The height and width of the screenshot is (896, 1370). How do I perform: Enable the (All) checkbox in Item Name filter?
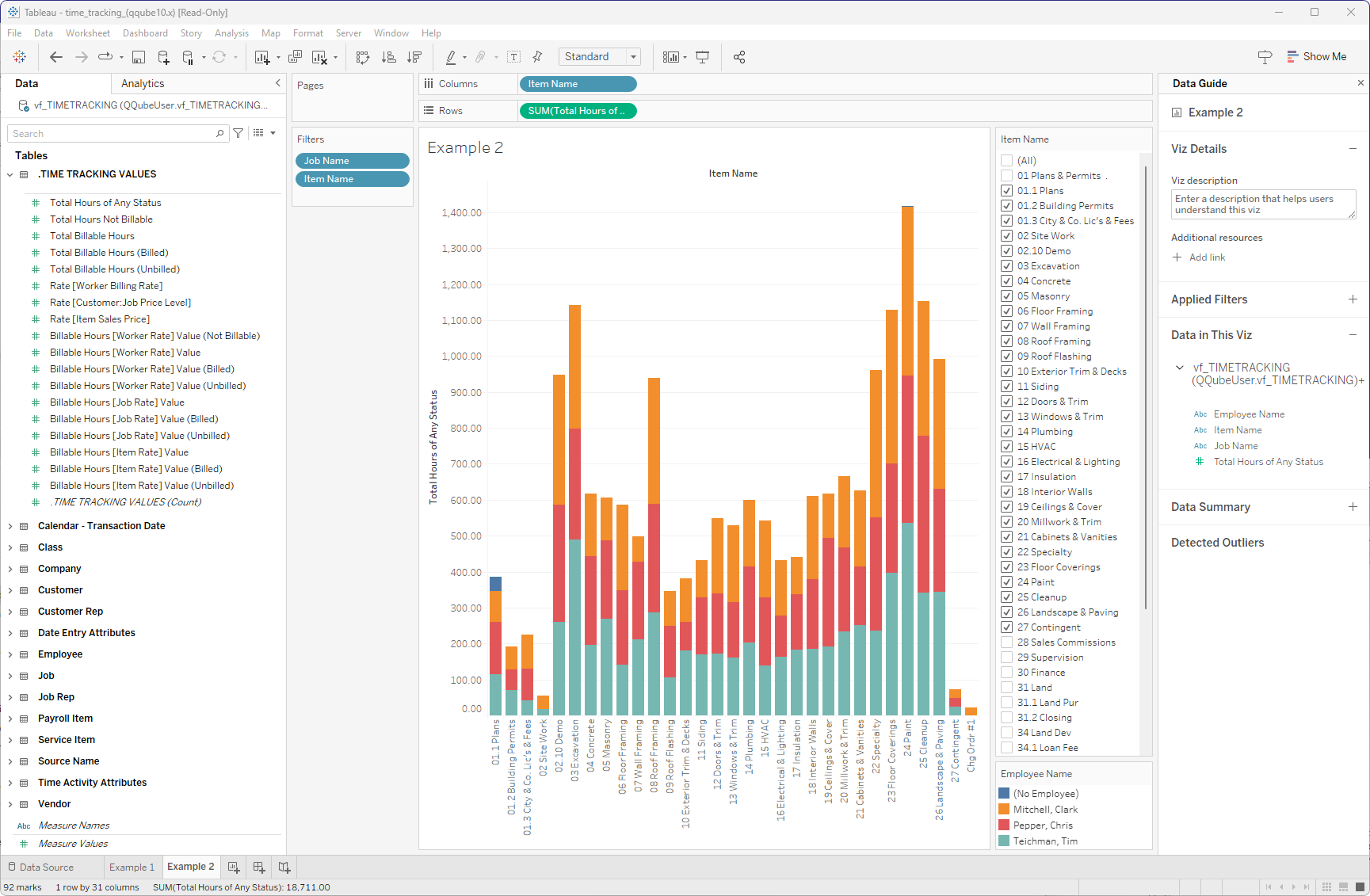(1005, 160)
